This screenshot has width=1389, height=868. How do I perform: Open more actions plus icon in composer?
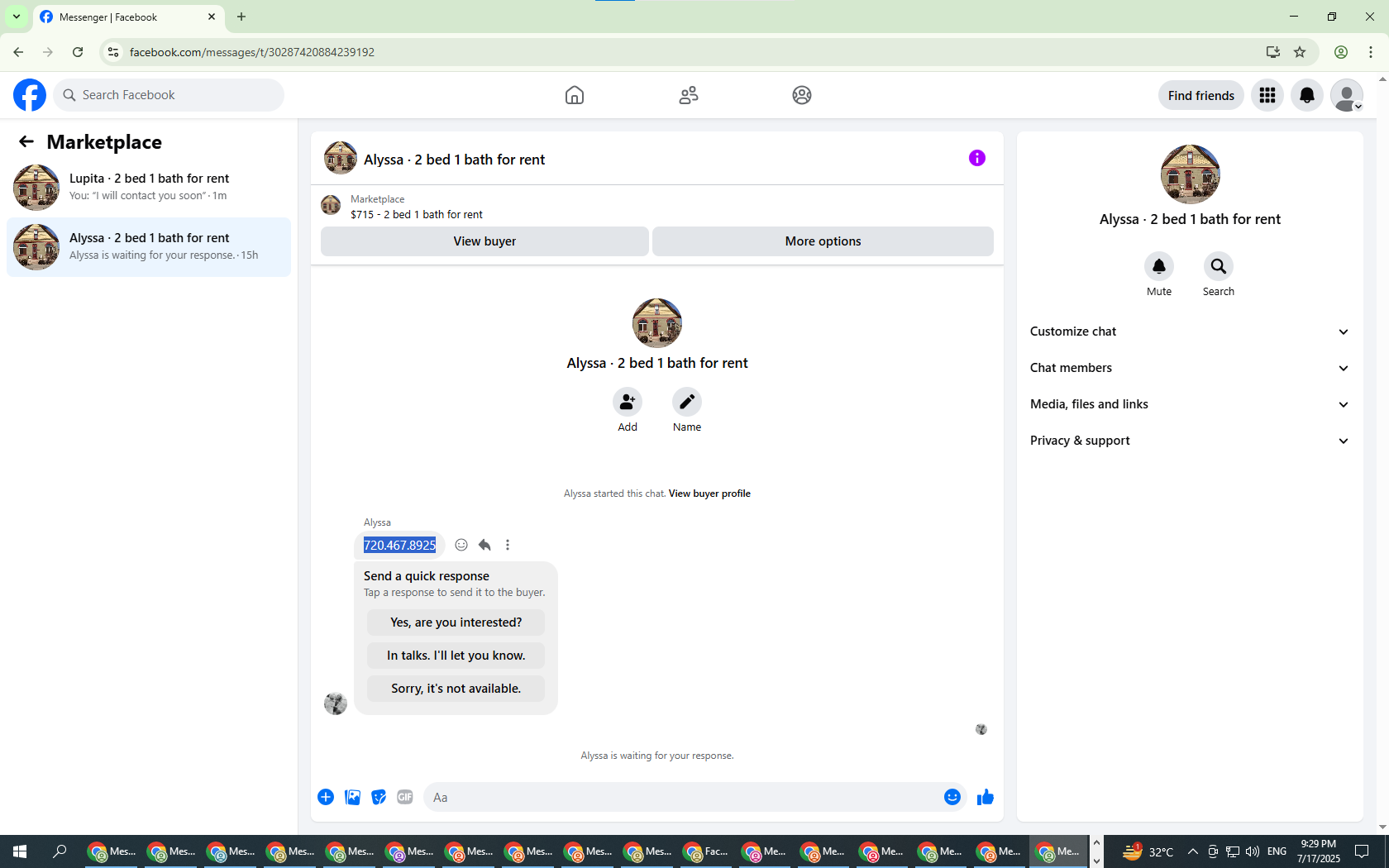pyautogui.click(x=326, y=797)
